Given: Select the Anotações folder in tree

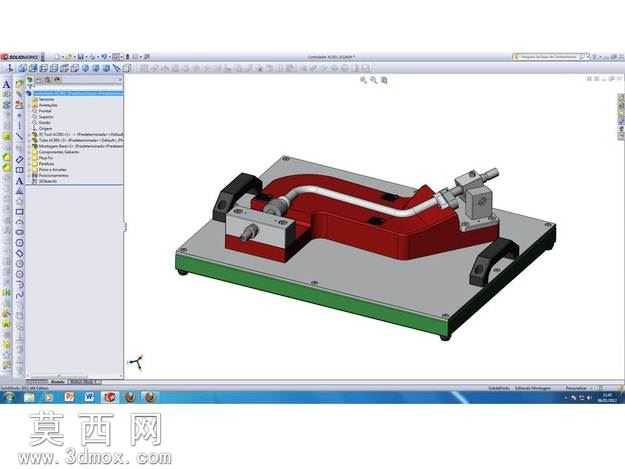Looking at the screenshot, I should pos(45,105).
